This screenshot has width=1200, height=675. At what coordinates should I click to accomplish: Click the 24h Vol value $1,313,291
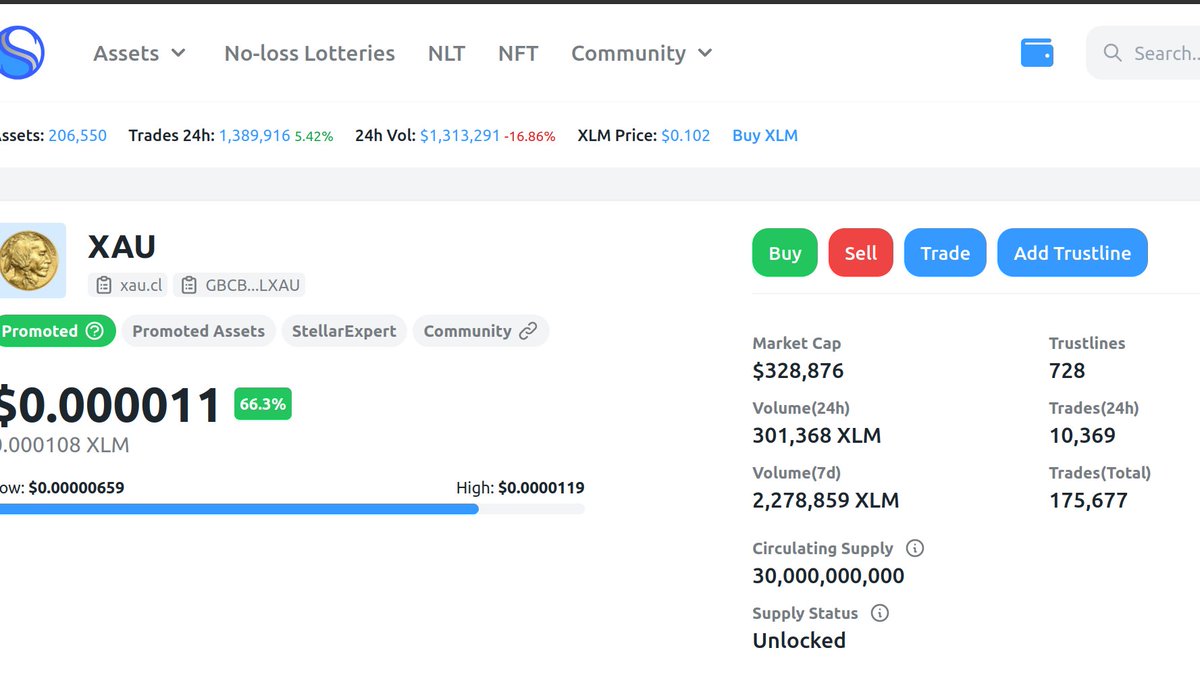tap(460, 135)
